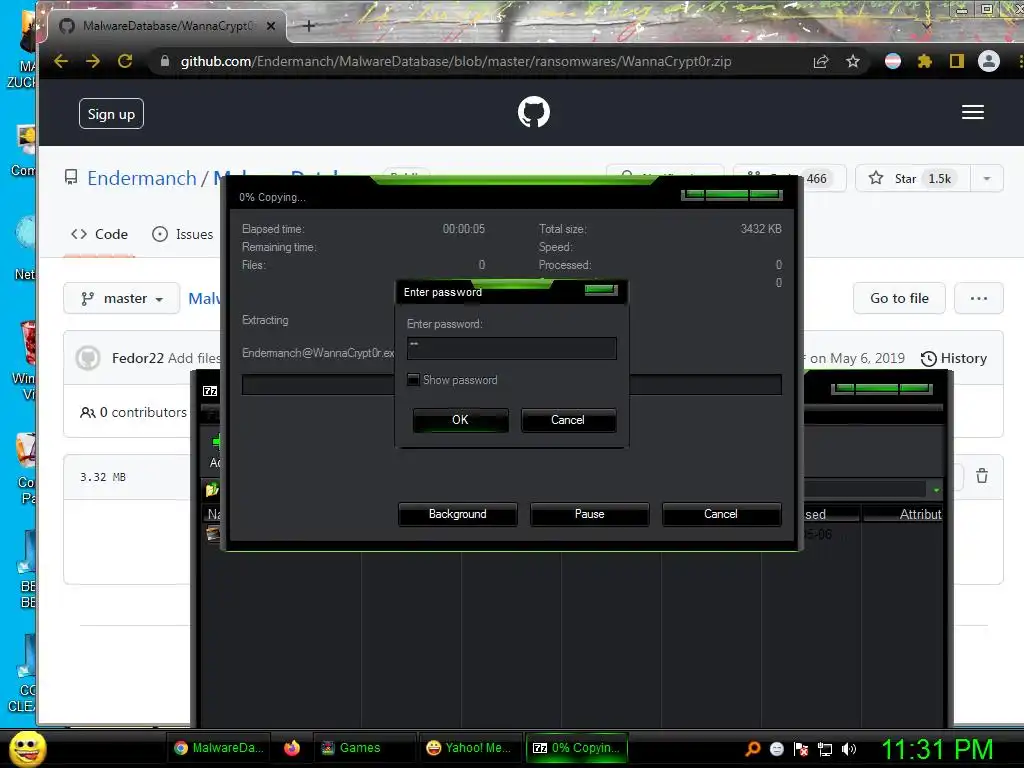Share this page via share icon

821,61
